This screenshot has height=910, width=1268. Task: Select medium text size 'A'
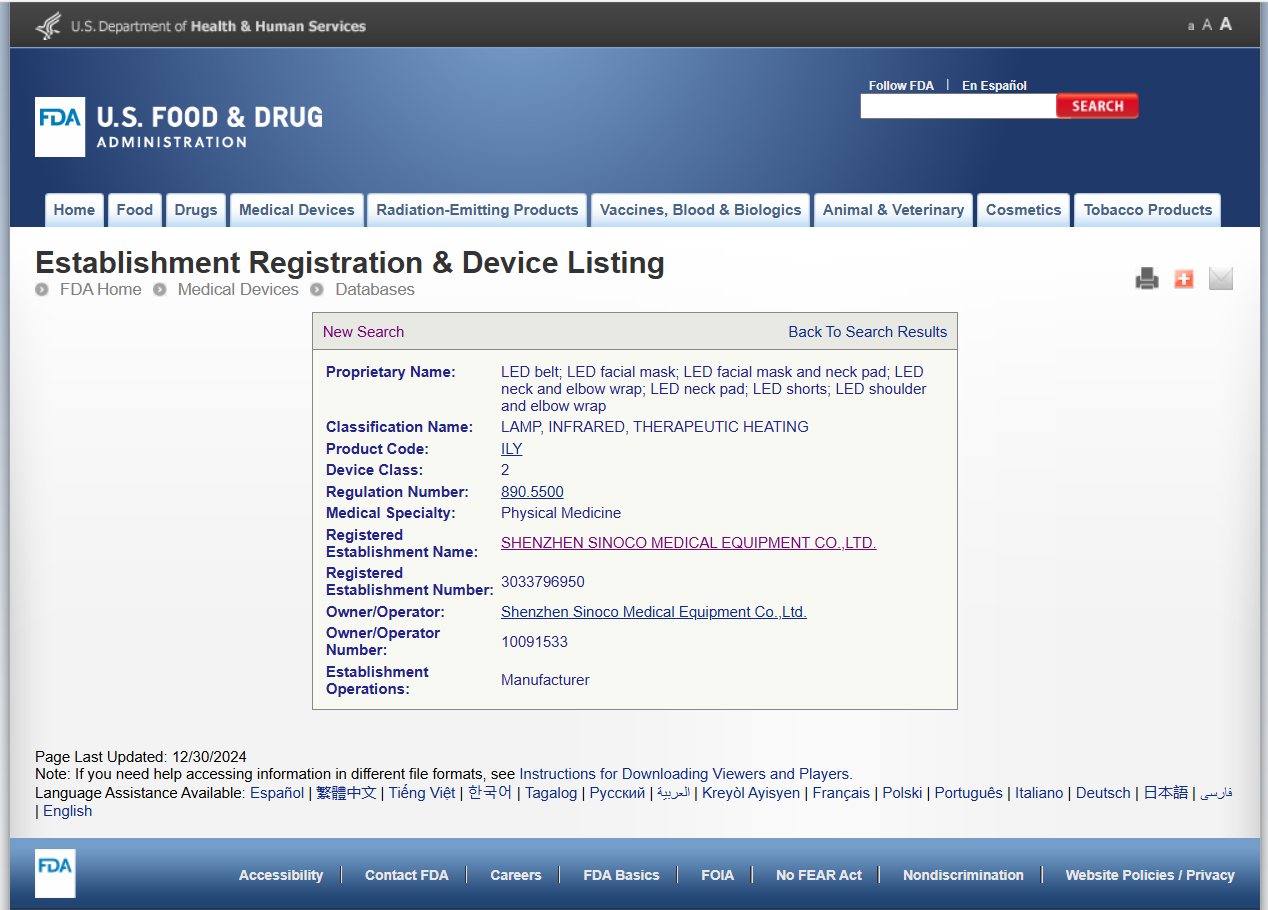coord(1207,25)
